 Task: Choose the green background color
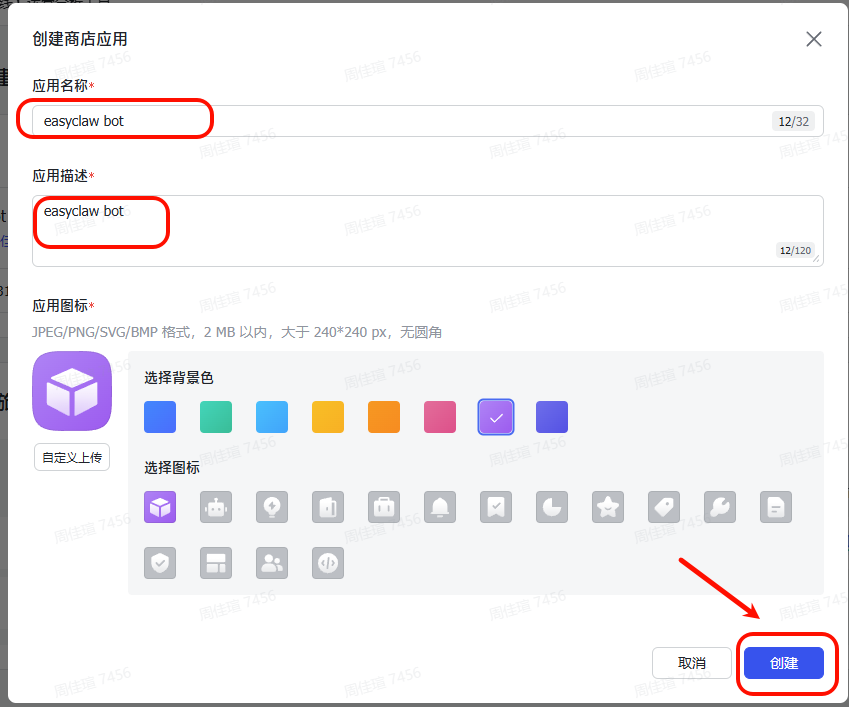click(216, 417)
